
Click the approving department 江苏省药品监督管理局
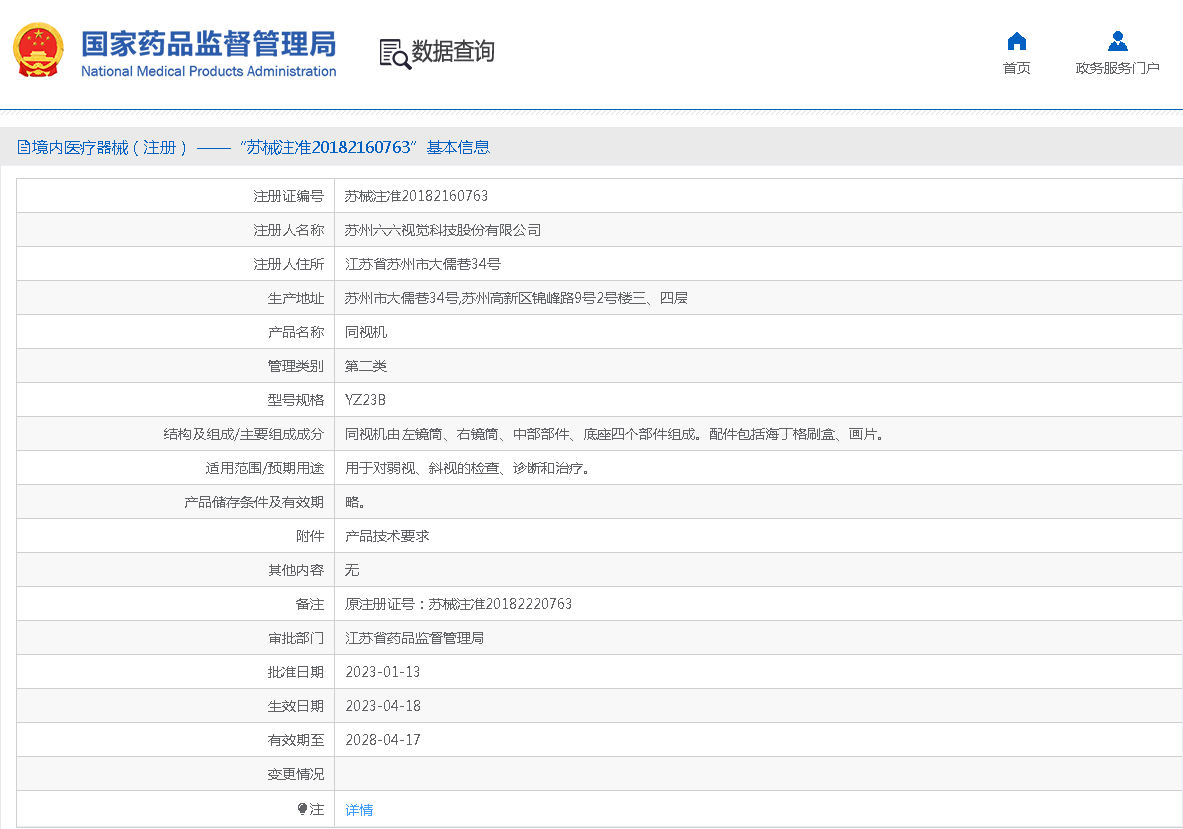coord(414,638)
